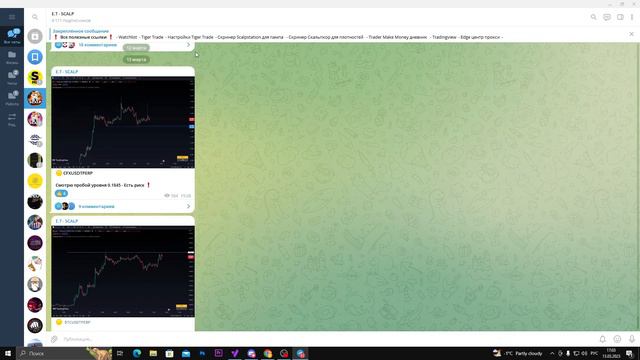Switch to the fourth chat folder tab
Image resolution: width=640 pixels, height=360 pixels.
[x=12, y=98]
